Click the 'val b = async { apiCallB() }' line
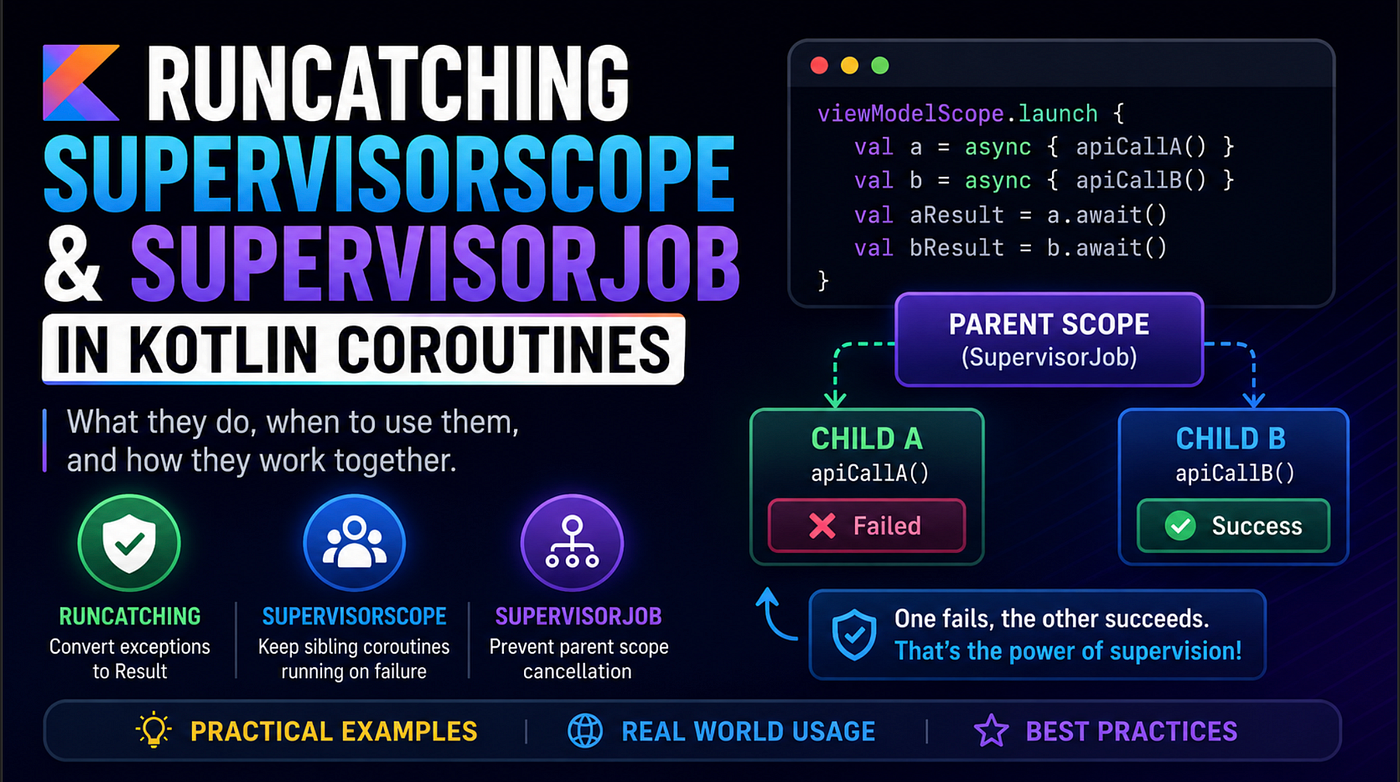Viewport: 1400px width, 782px height. pos(1045,181)
